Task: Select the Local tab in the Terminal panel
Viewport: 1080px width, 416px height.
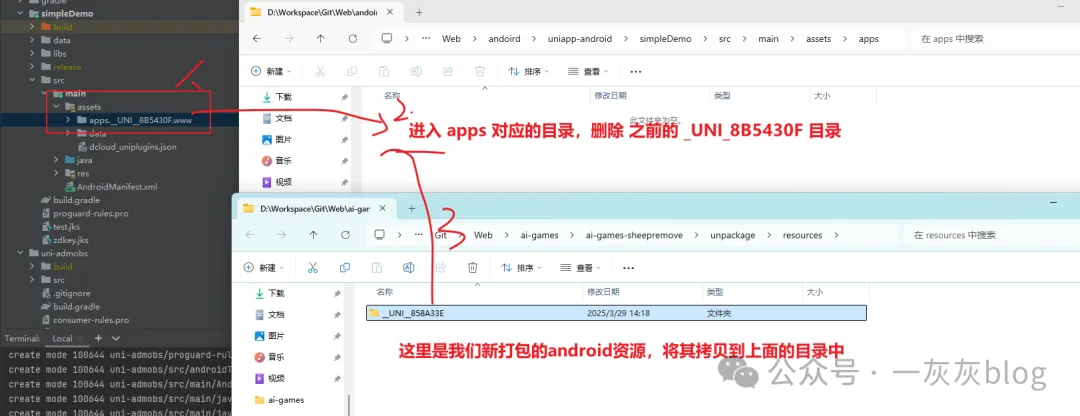Action: (62, 339)
